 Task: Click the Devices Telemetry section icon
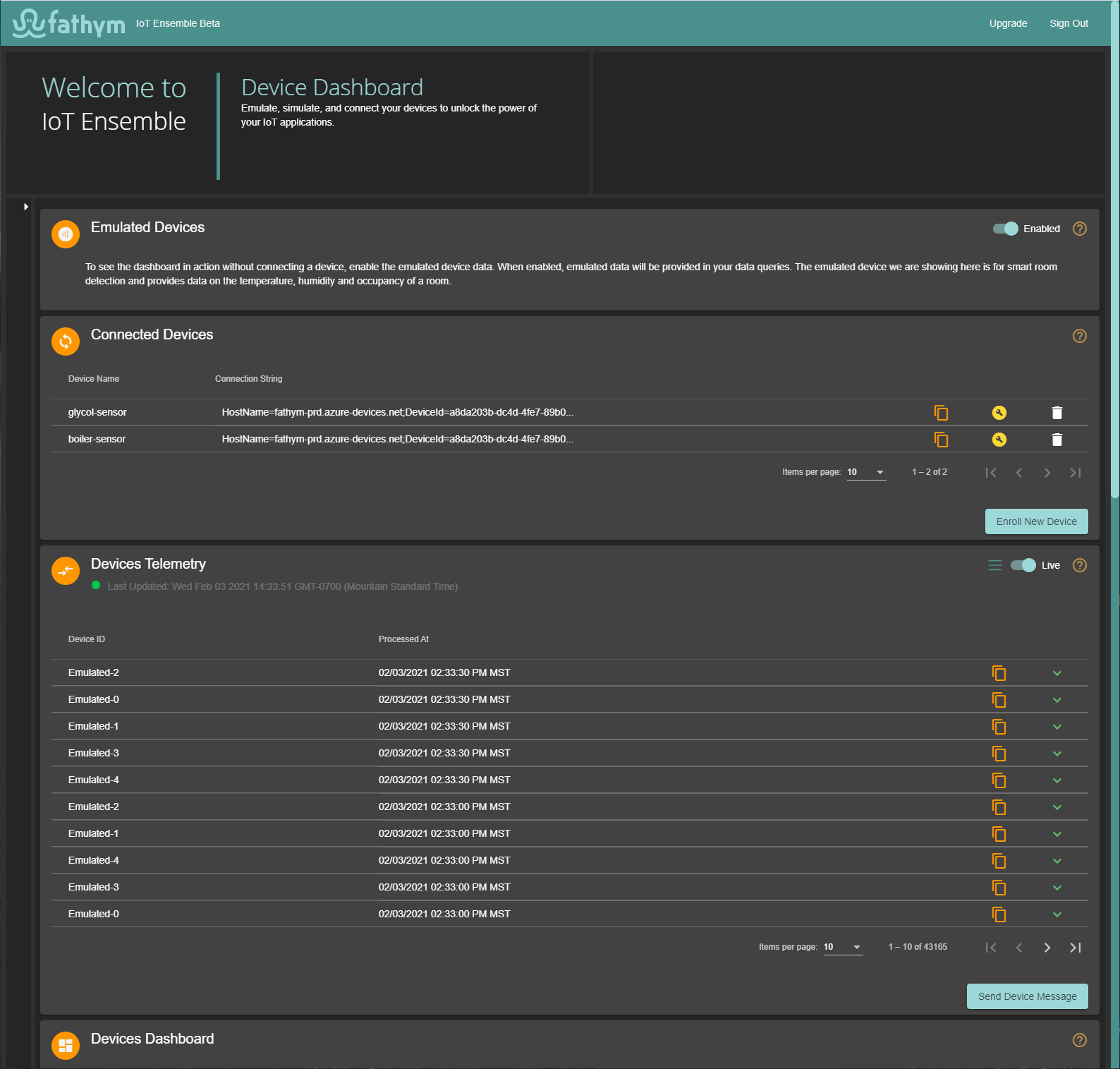[66, 571]
